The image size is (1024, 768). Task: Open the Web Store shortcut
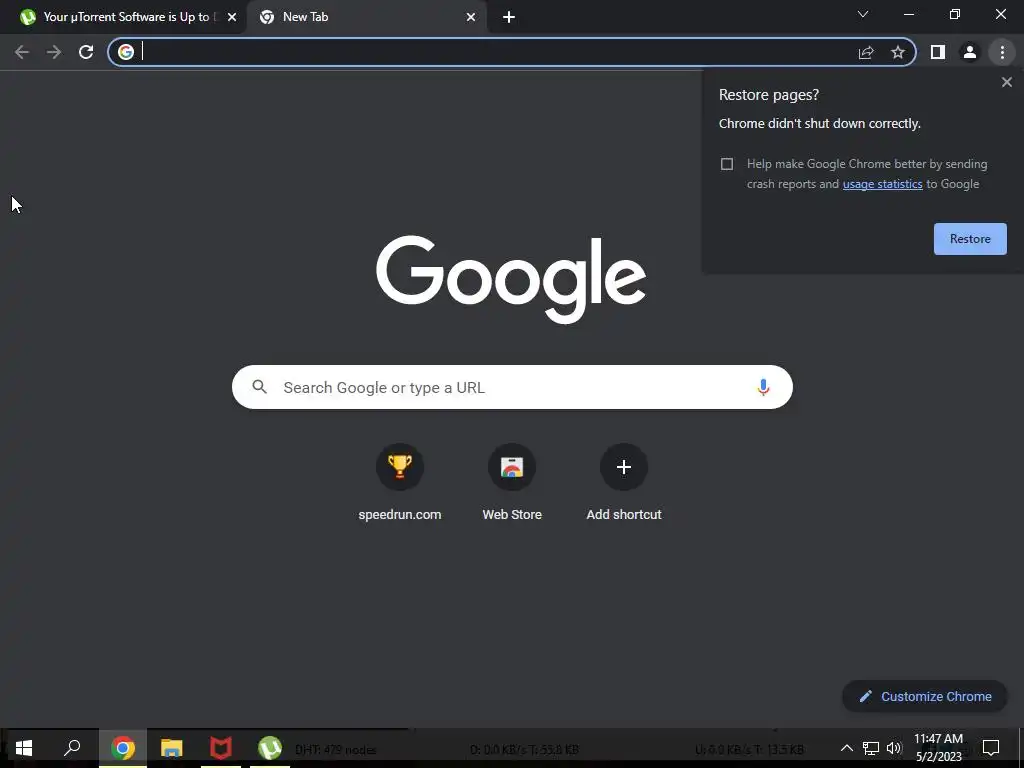[512, 482]
